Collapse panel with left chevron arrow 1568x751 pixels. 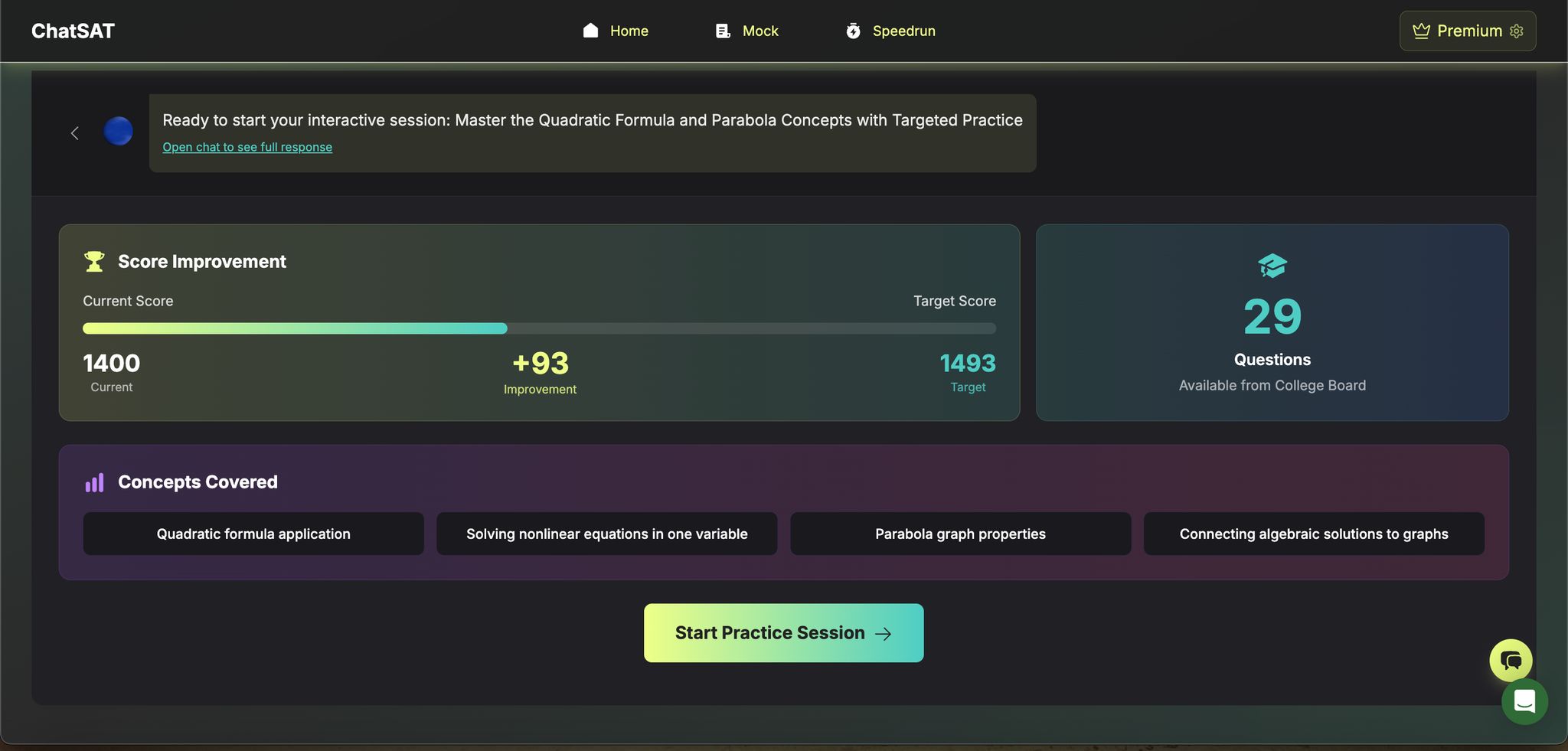pos(75,133)
